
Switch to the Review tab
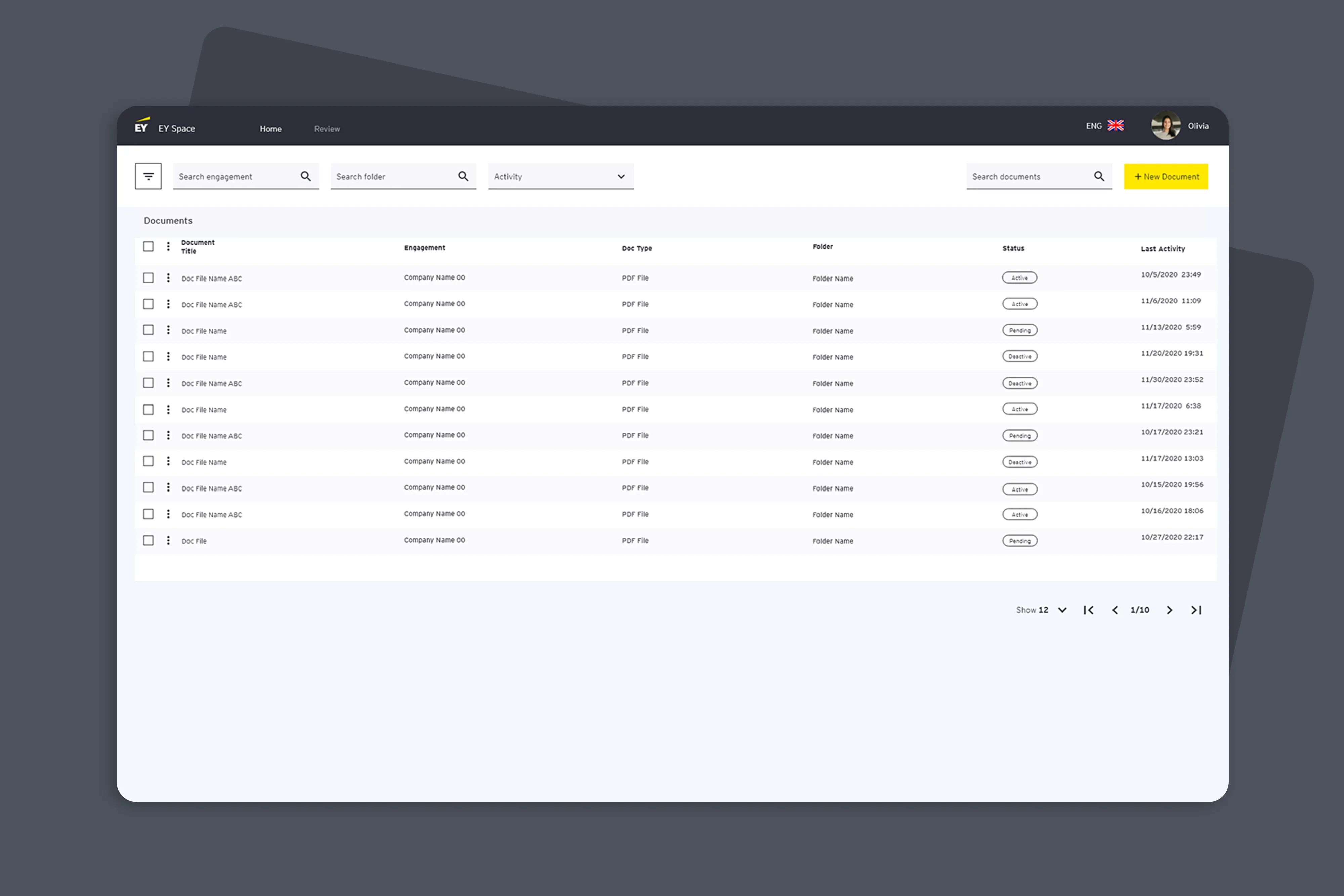(327, 129)
